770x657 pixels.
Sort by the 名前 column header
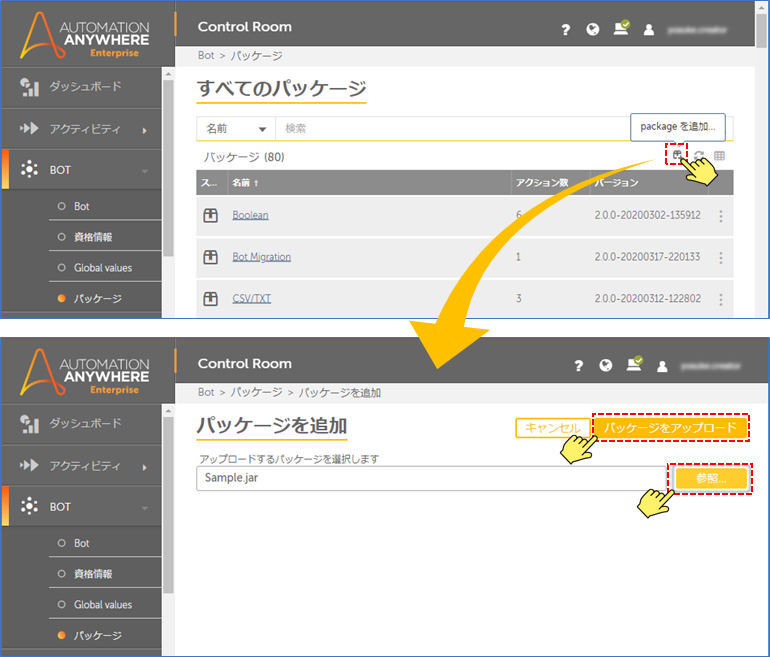click(x=244, y=183)
